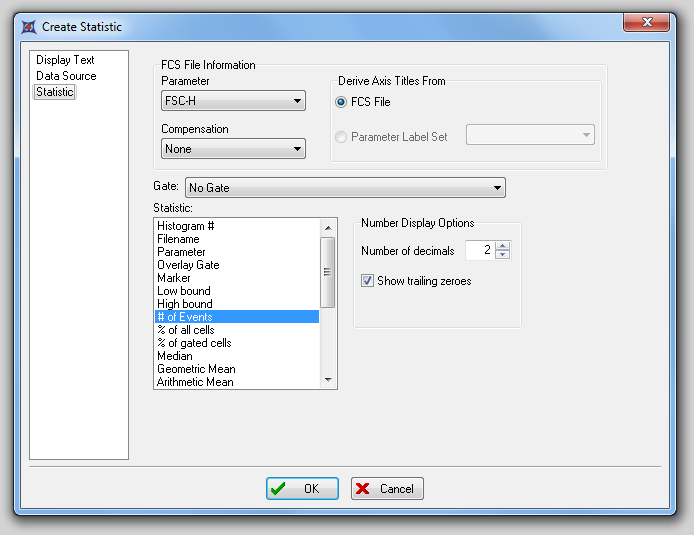
Task: Open the Compensation dropdown showing None
Action: point(233,149)
